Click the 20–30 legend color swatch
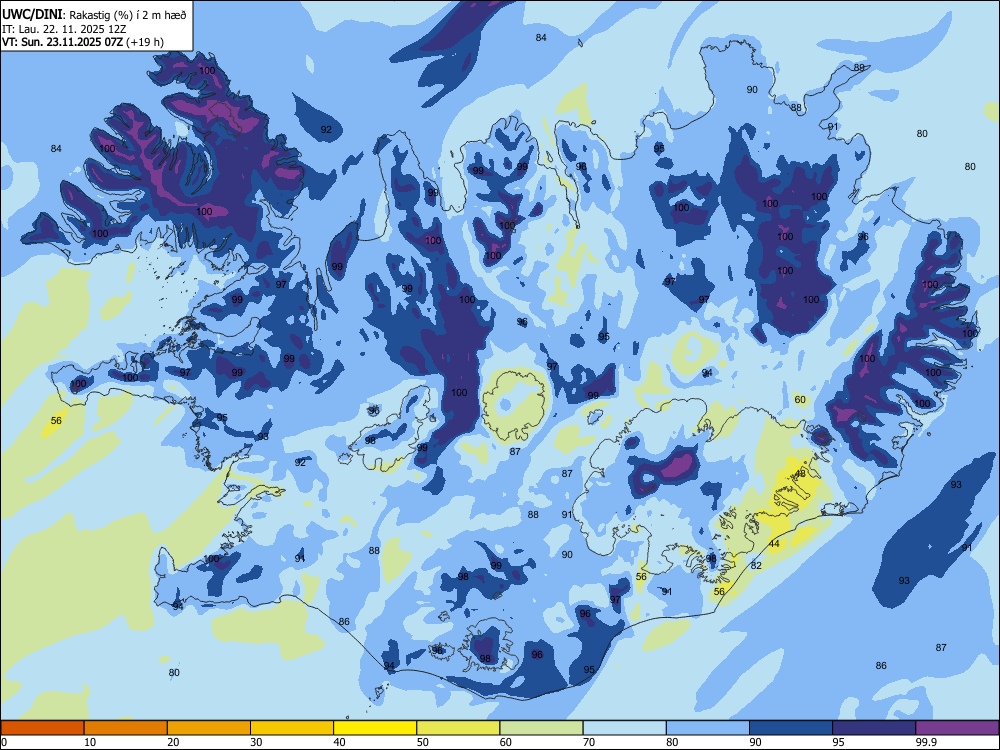Viewport: 1000px width, 750px height. (x=209, y=728)
